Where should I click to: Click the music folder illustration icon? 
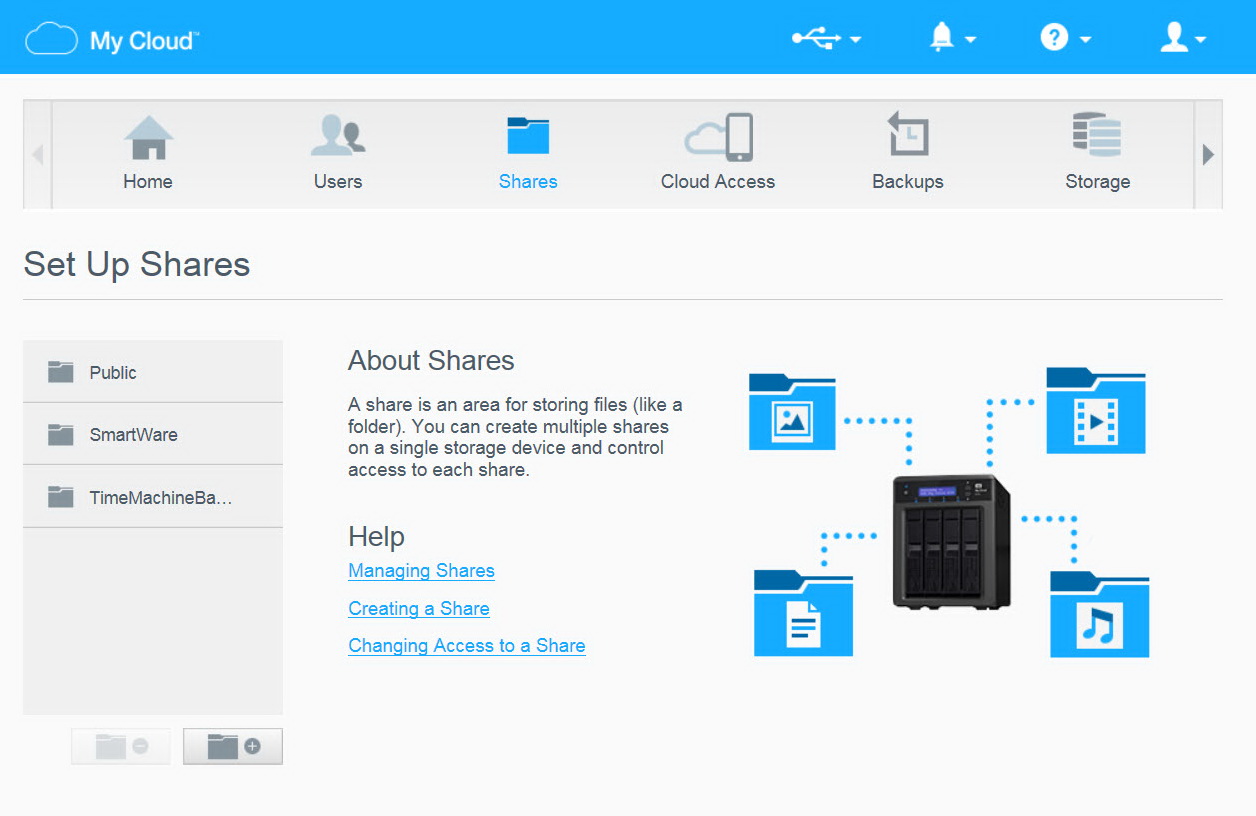(1099, 614)
